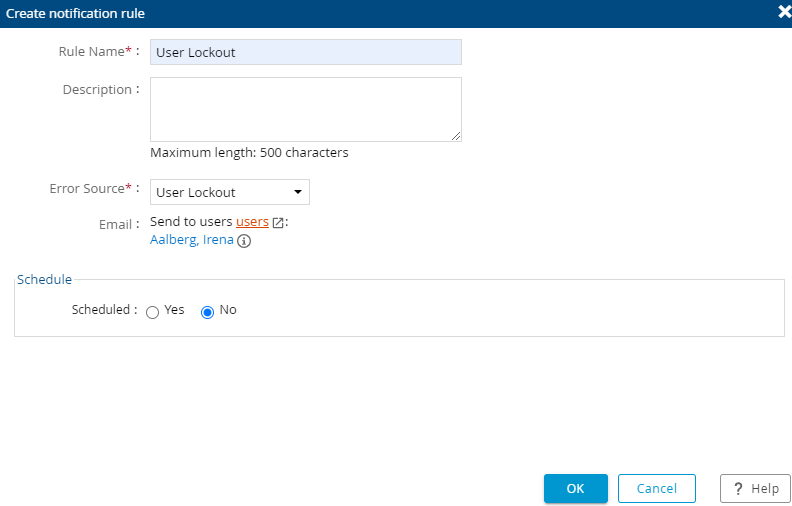Click the Maximum length hint text
This screenshot has height=506, width=792.
(x=249, y=153)
